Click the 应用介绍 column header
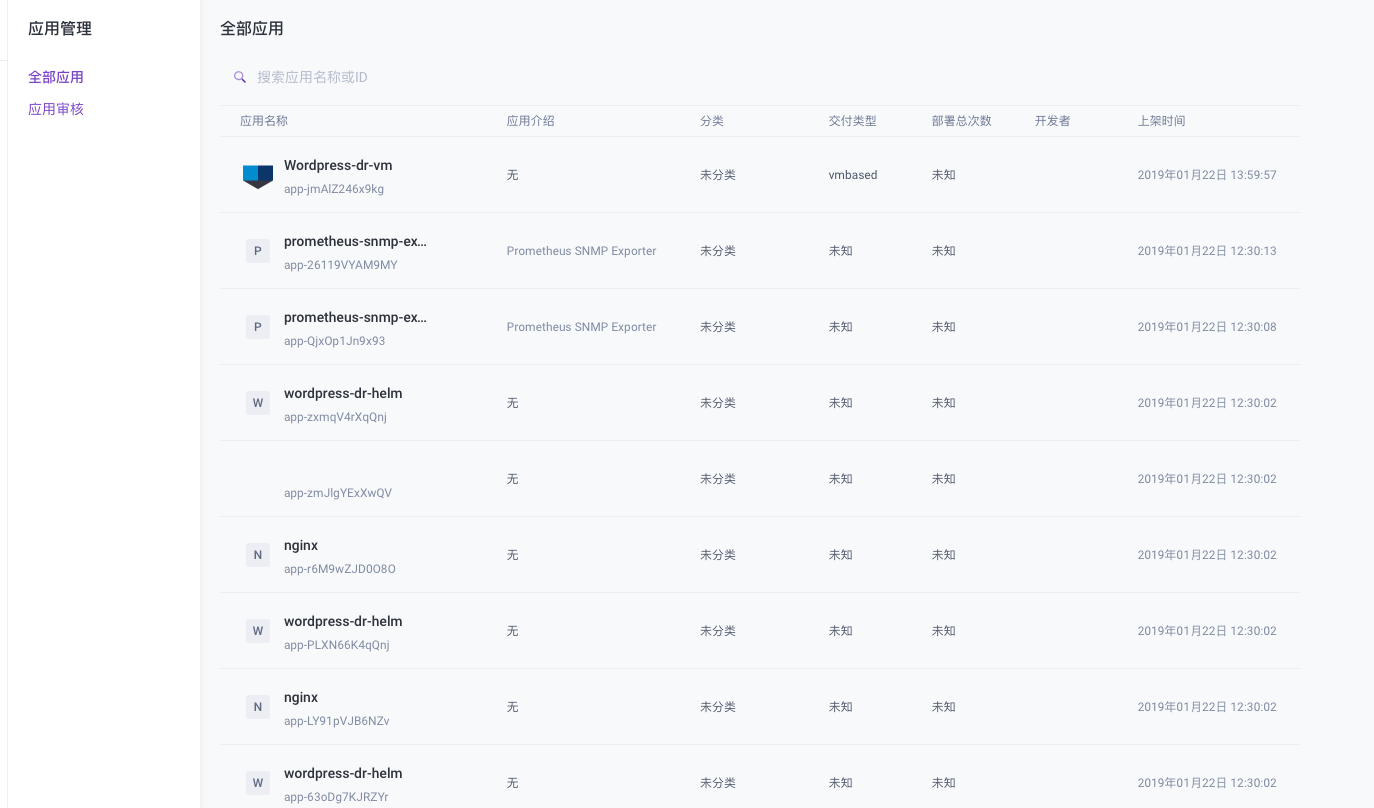The image size is (1374, 808). (531, 121)
